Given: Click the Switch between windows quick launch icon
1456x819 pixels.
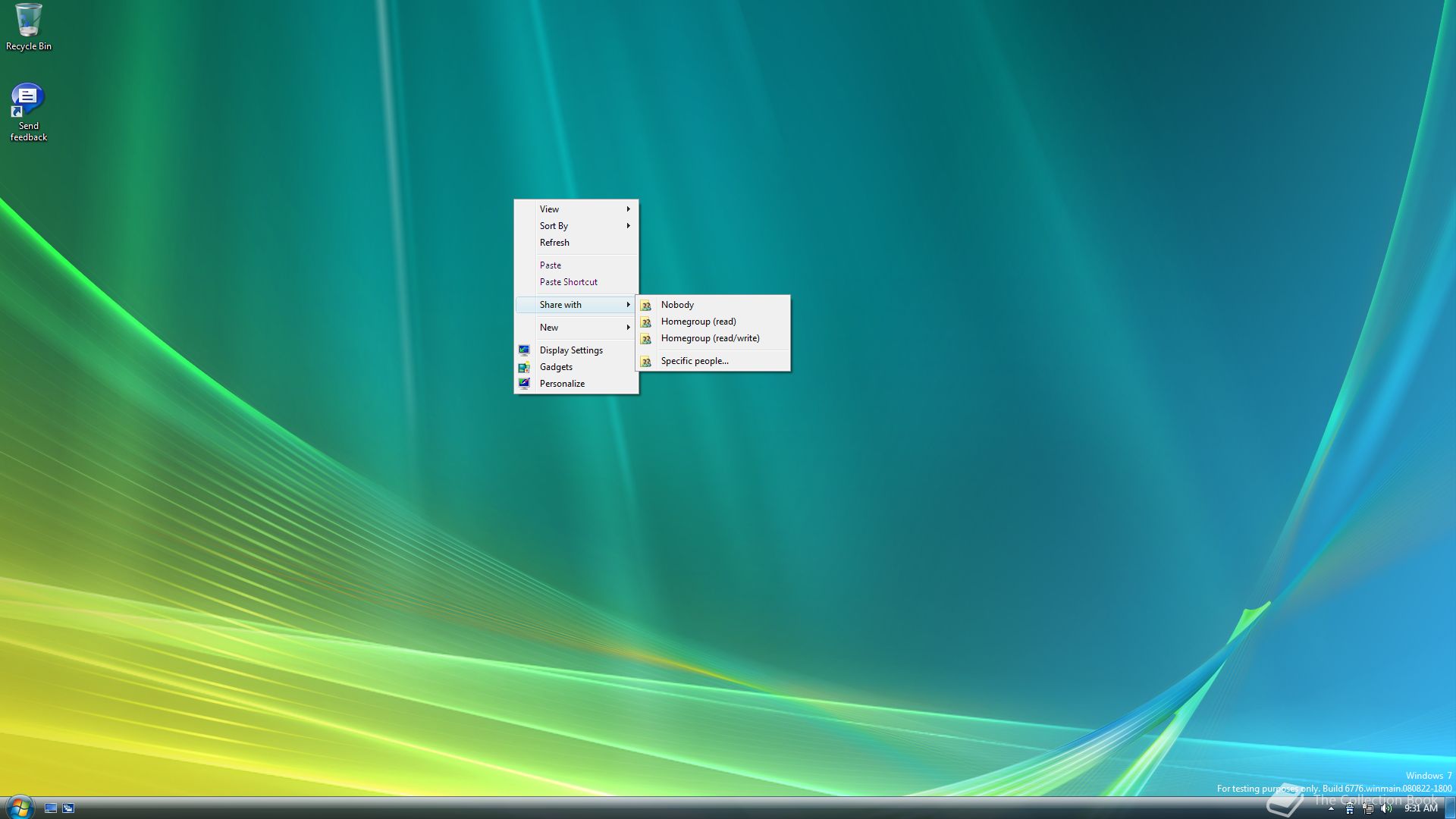Looking at the screenshot, I should tap(68, 808).
